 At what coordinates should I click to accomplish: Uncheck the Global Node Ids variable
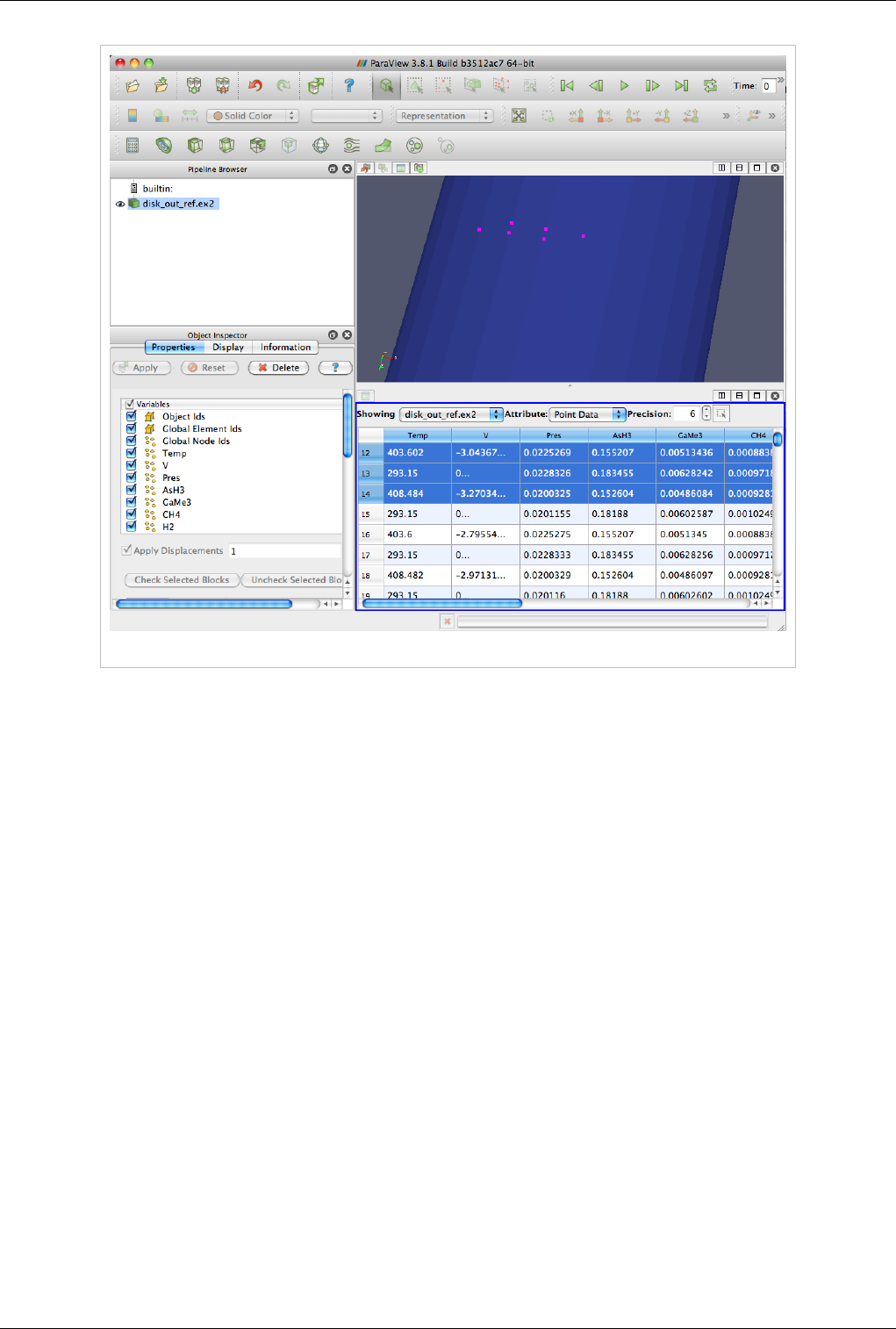coord(131,441)
